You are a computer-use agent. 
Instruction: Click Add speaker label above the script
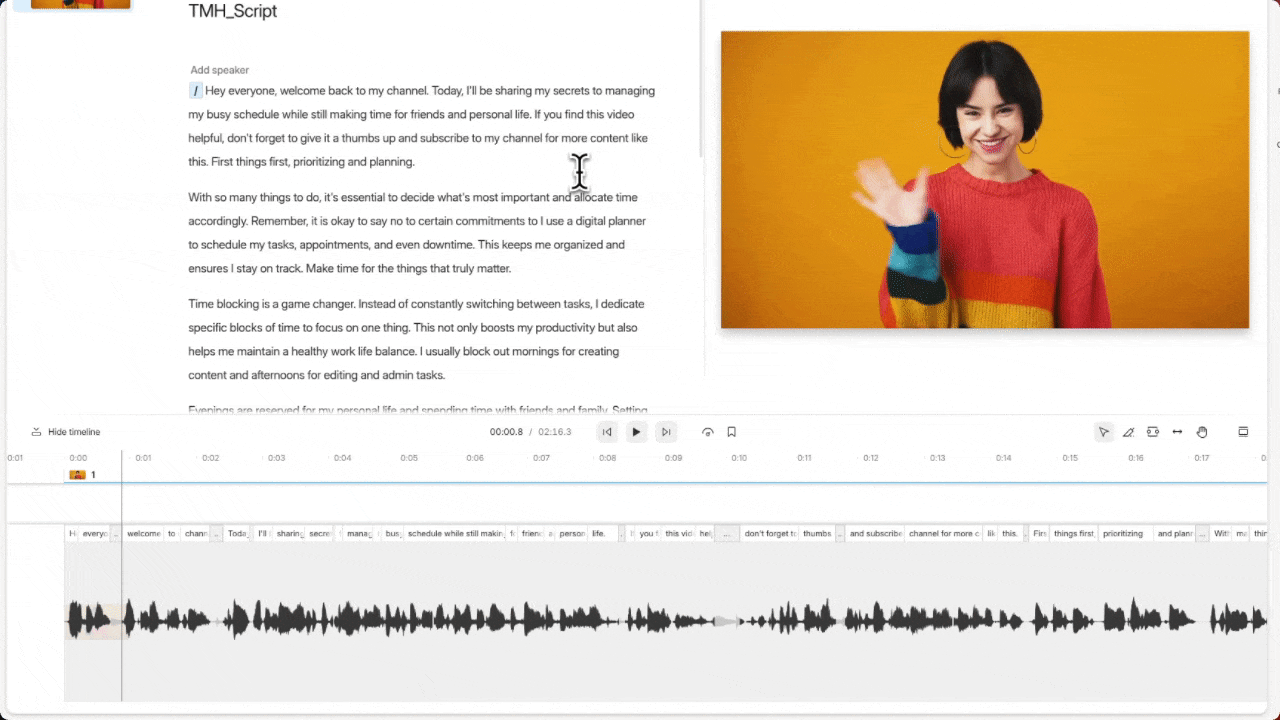pyautogui.click(x=219, y=70)
